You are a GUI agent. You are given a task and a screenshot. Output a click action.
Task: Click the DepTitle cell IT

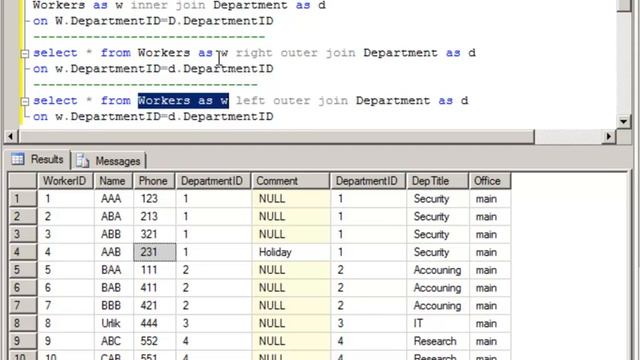(438, 323)
